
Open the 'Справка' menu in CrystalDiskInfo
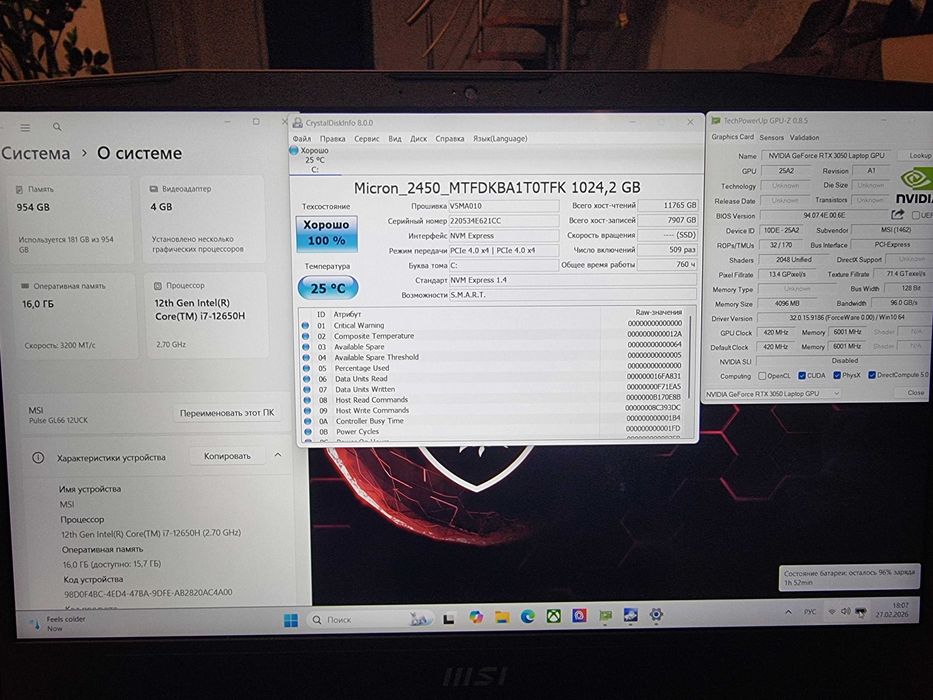click(x=450, y=139)
